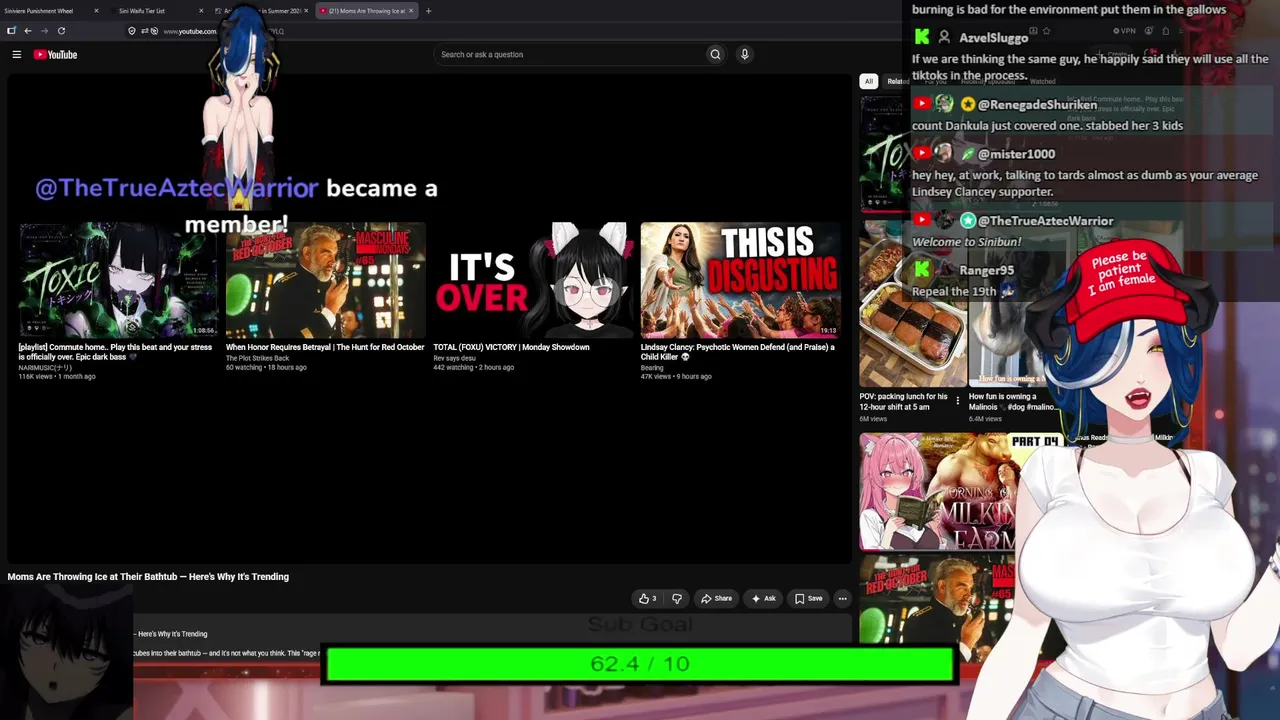Viewport: 1280px width, 720px height.
Task: Visit the NARIMUSIC channel link
Action: (x=45, y=368)
